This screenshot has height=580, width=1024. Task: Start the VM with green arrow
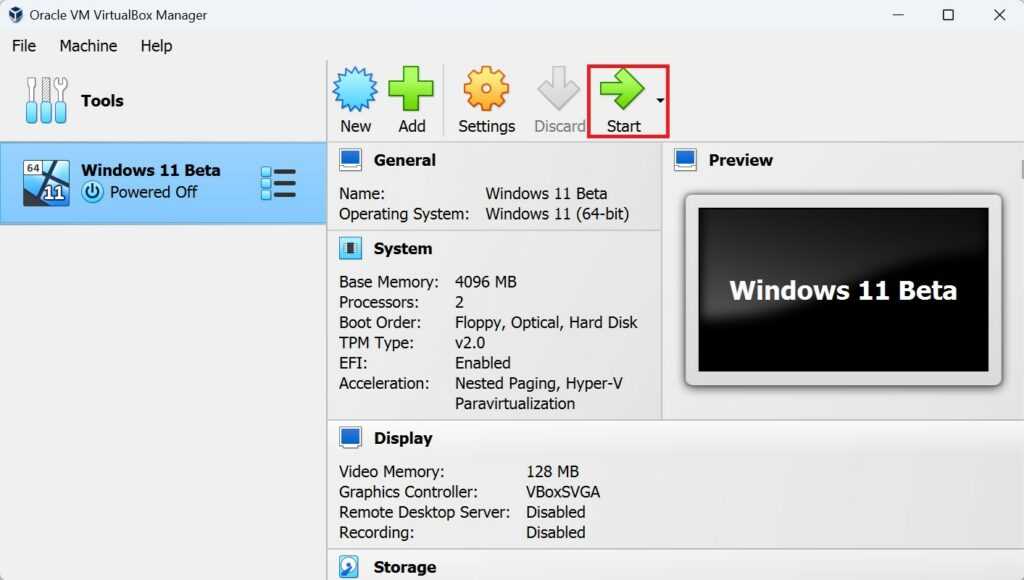click(x=622, y=89)
